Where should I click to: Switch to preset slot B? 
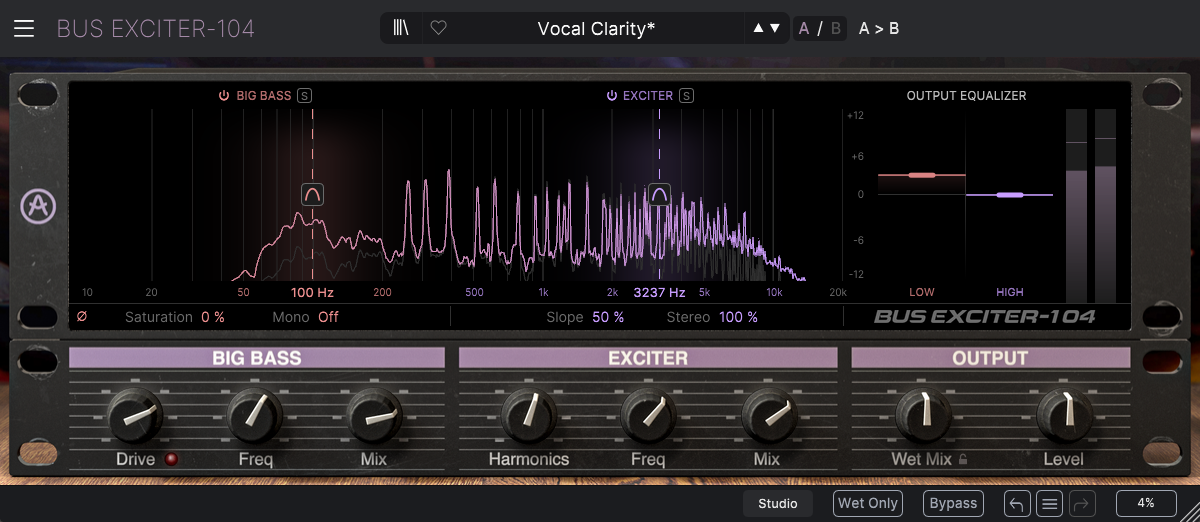click(x=836, y=28)
